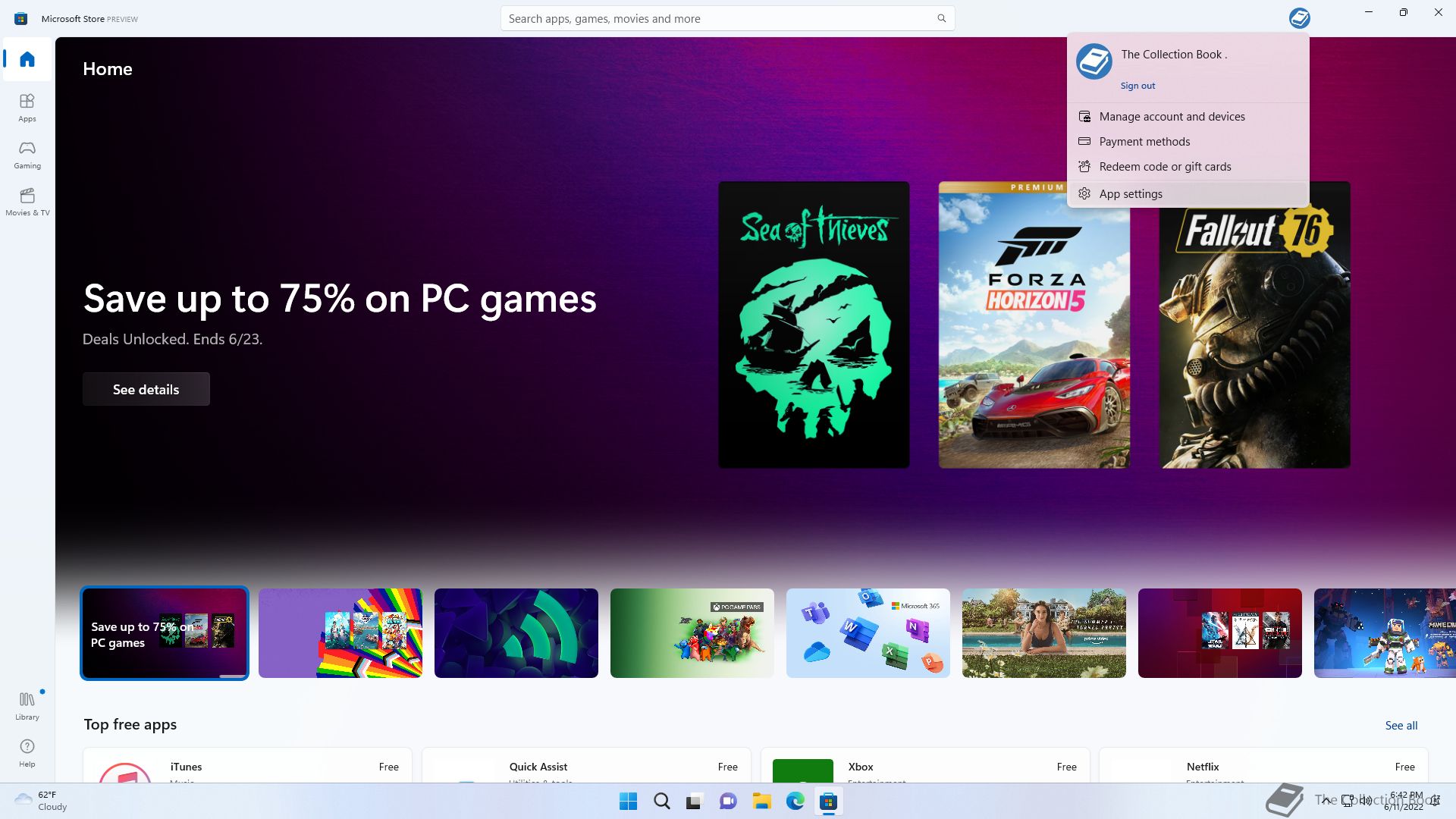Click the search magnifier icon in search box

(941, 18)
